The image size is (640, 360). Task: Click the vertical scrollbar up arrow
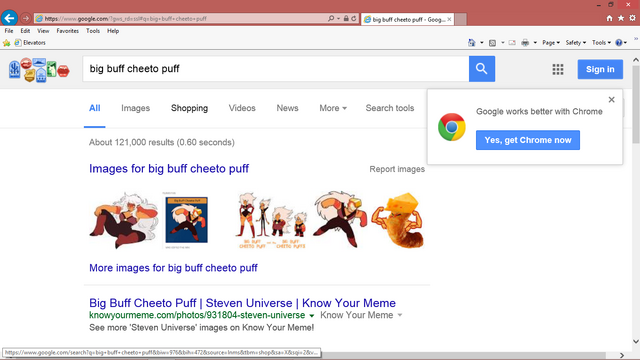[636, 60]
